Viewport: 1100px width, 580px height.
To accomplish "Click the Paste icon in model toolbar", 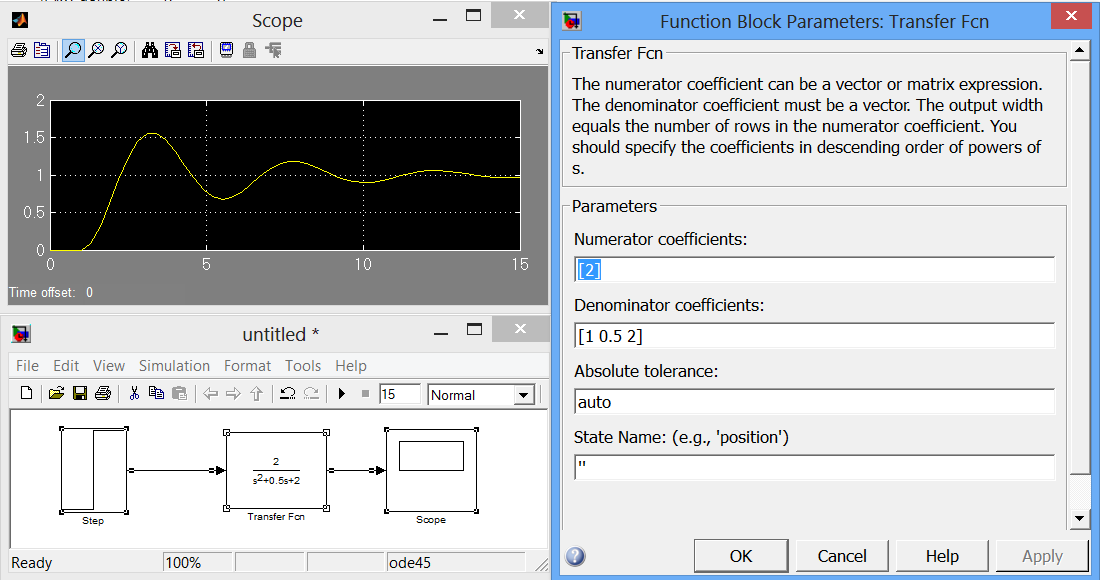I will tap(180, 393).
